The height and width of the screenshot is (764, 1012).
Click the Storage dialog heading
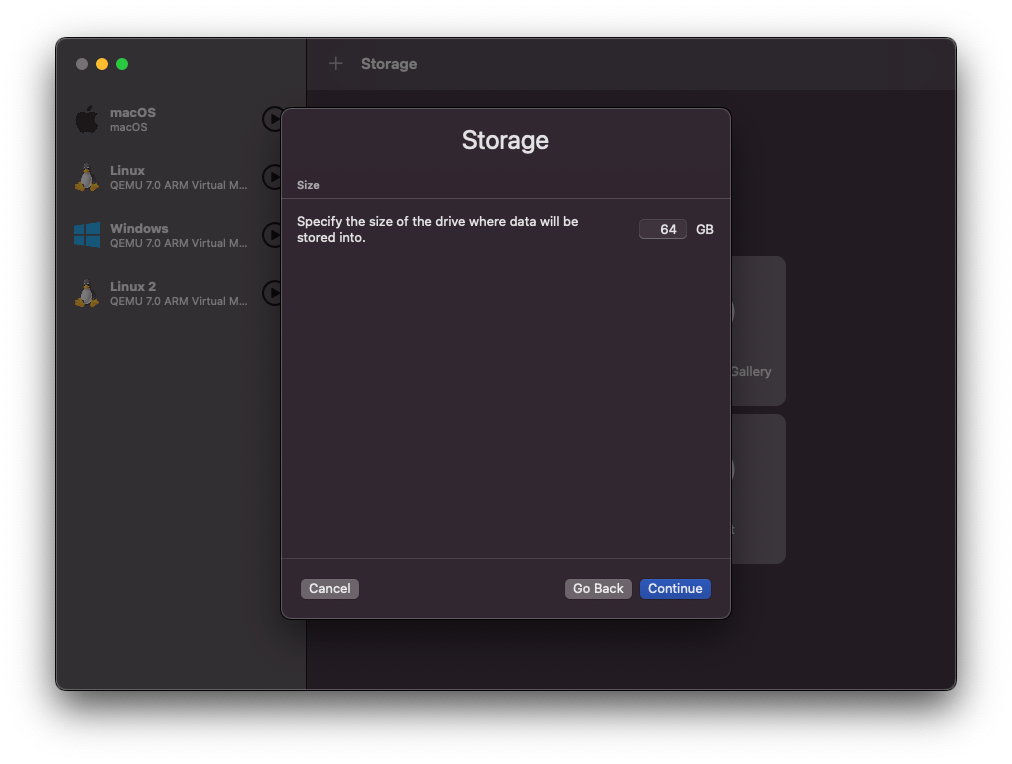[505, 141]
